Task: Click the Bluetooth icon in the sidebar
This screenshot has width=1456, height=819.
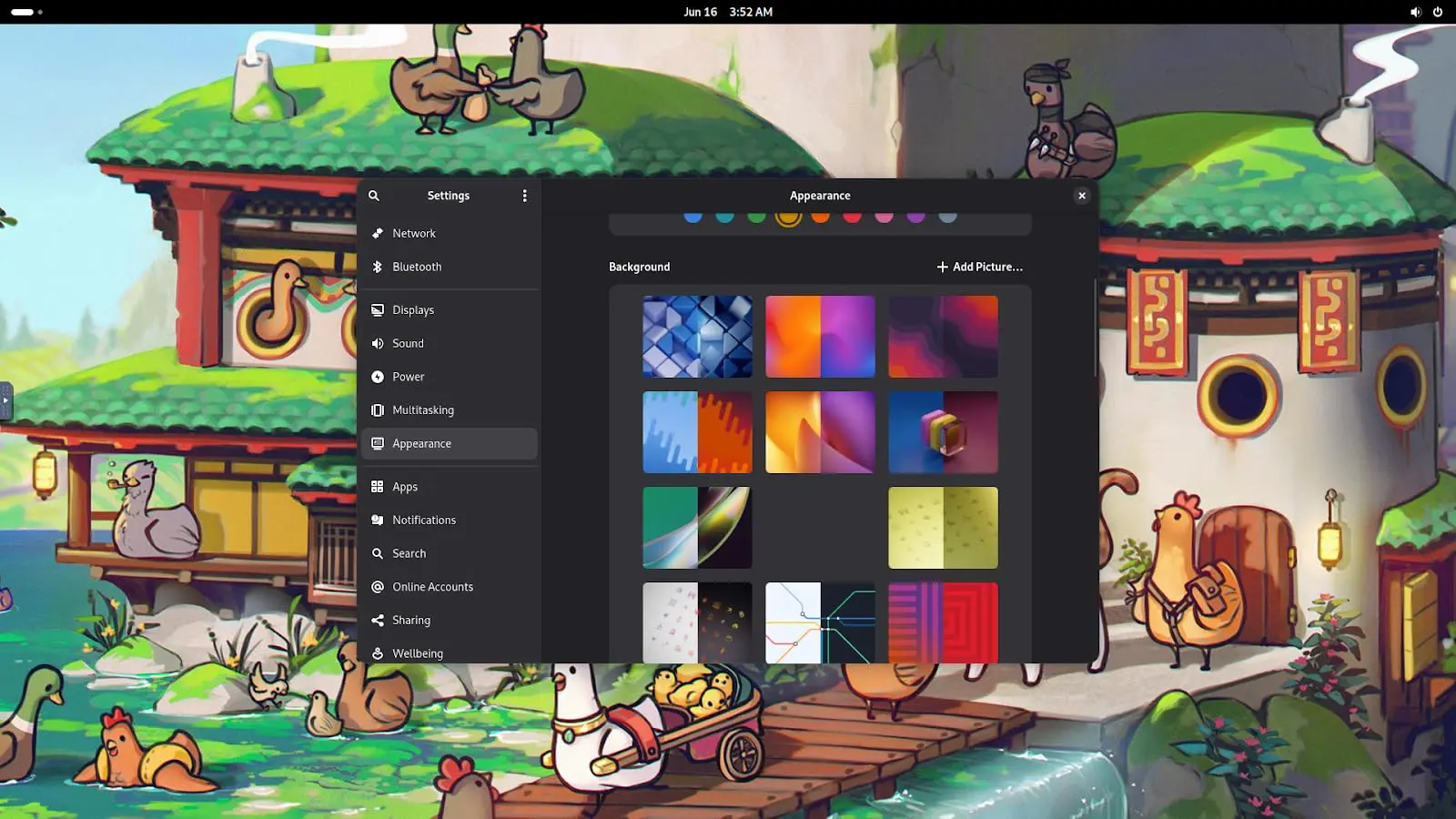Action: pos(378,267)
